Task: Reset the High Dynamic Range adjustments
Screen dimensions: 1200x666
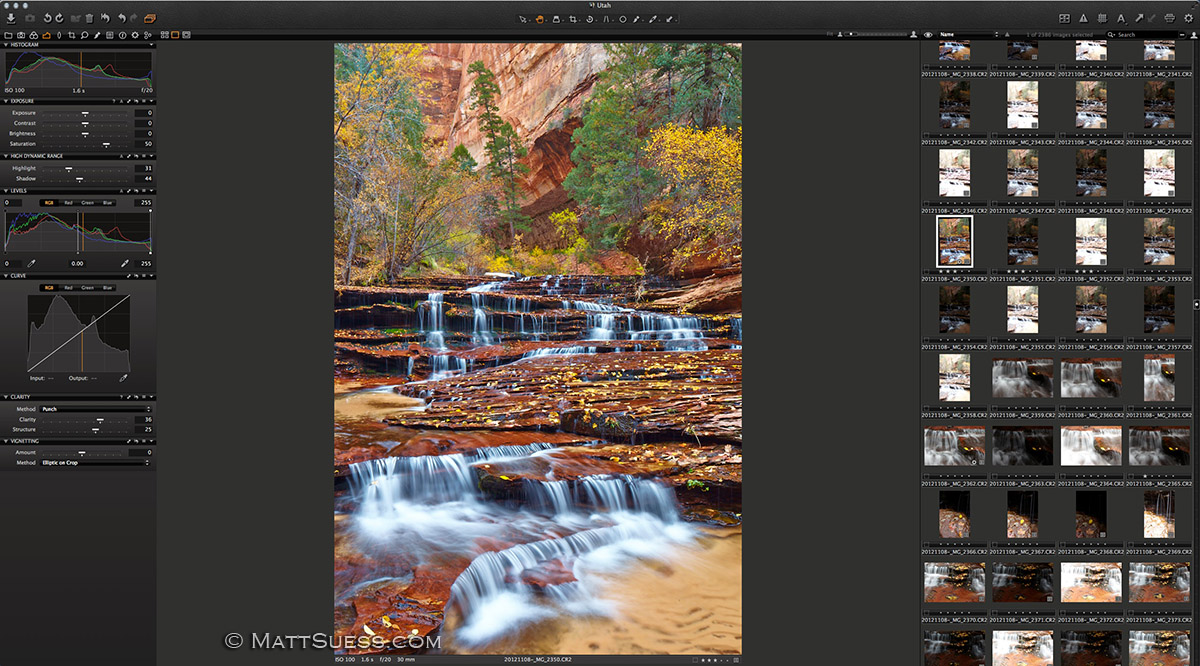Action: [137, 156]
